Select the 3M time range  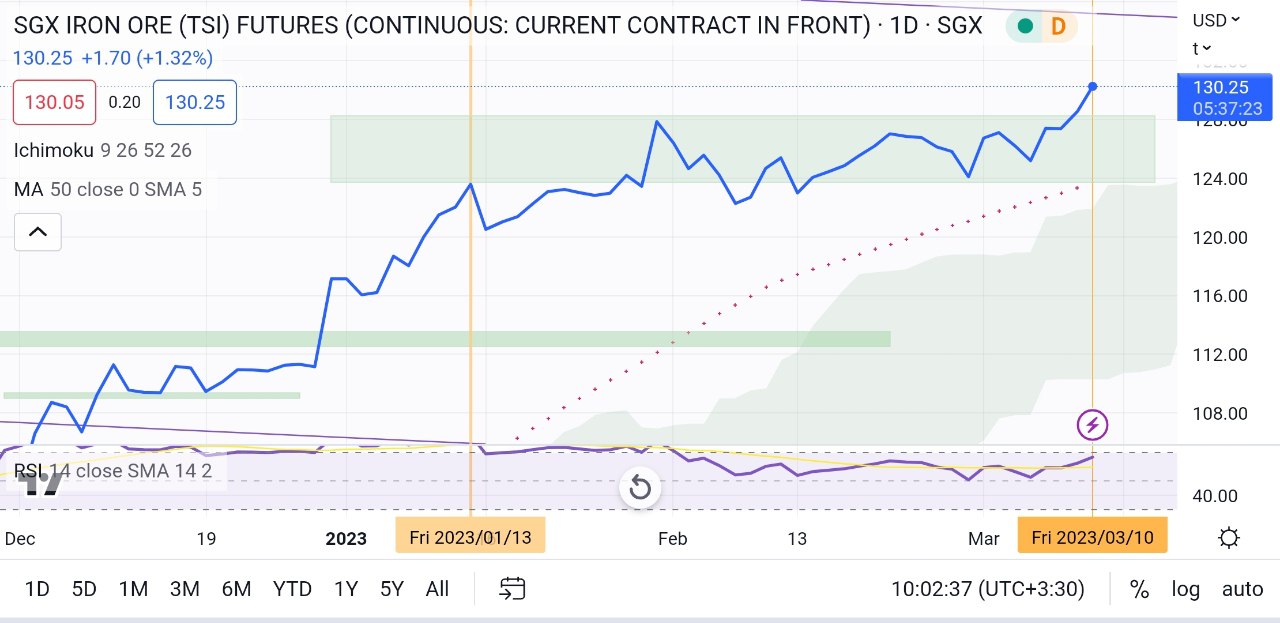click(185, 589)
